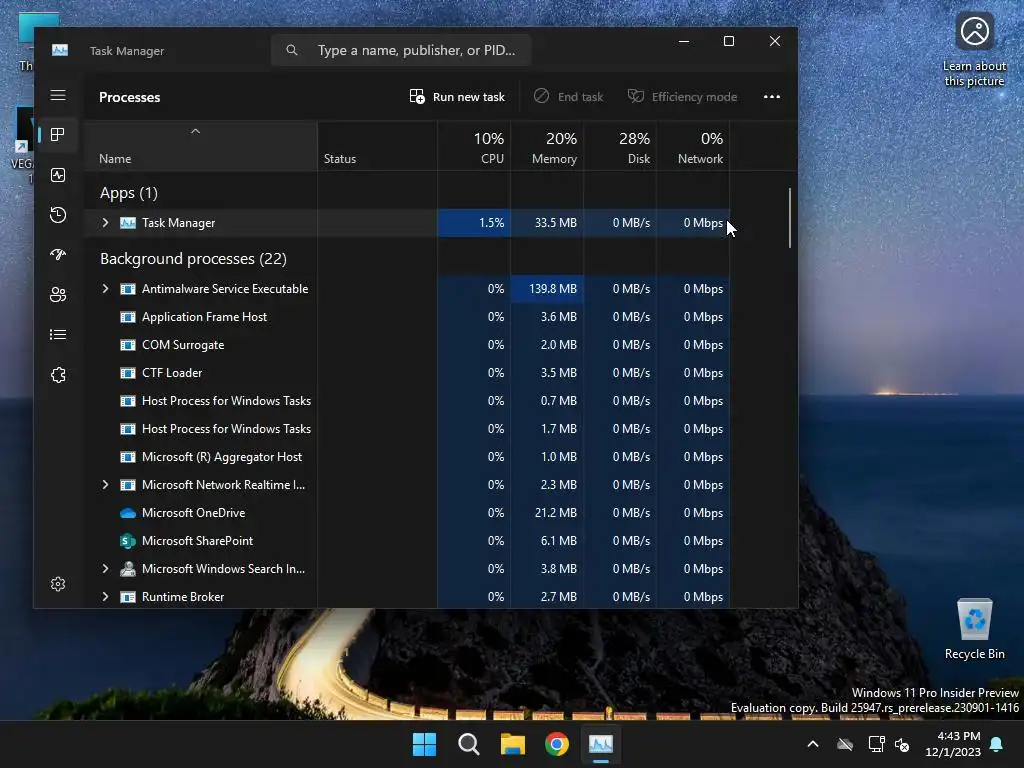Click the Efficiency mode button
Screen dimensions: 1024x768
coord(682,97)
